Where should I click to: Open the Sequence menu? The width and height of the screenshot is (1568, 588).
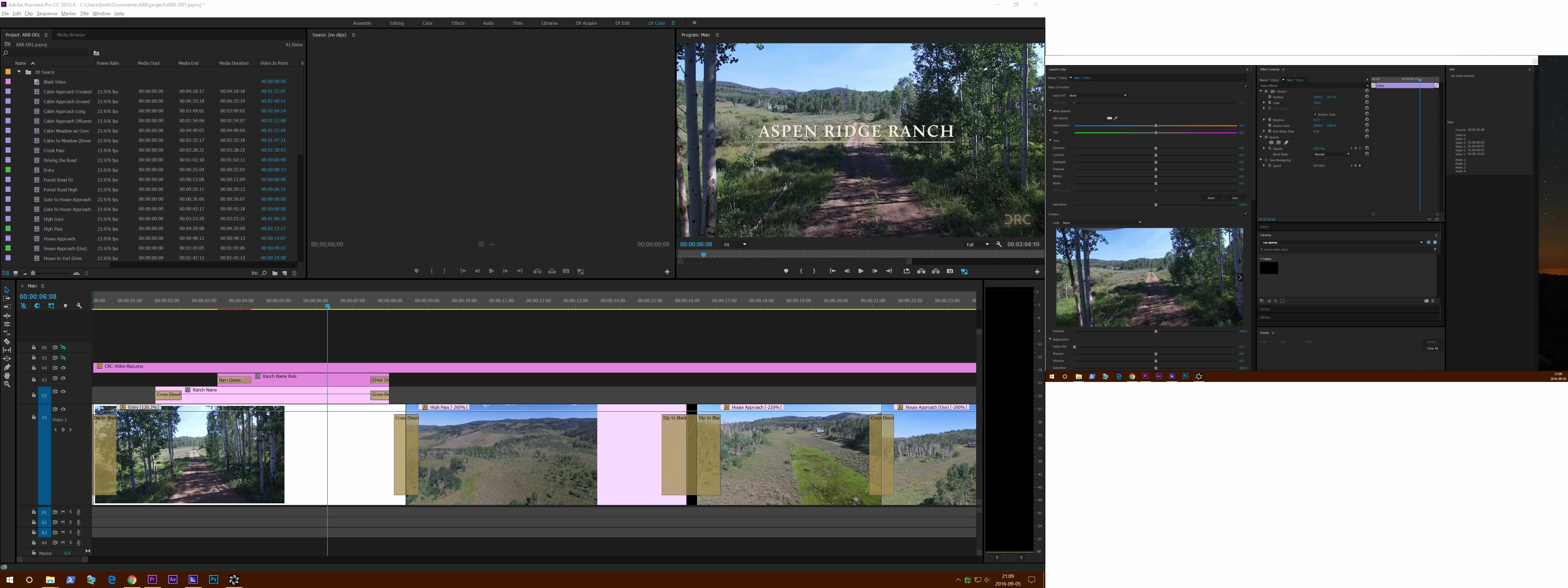(47, 13)
